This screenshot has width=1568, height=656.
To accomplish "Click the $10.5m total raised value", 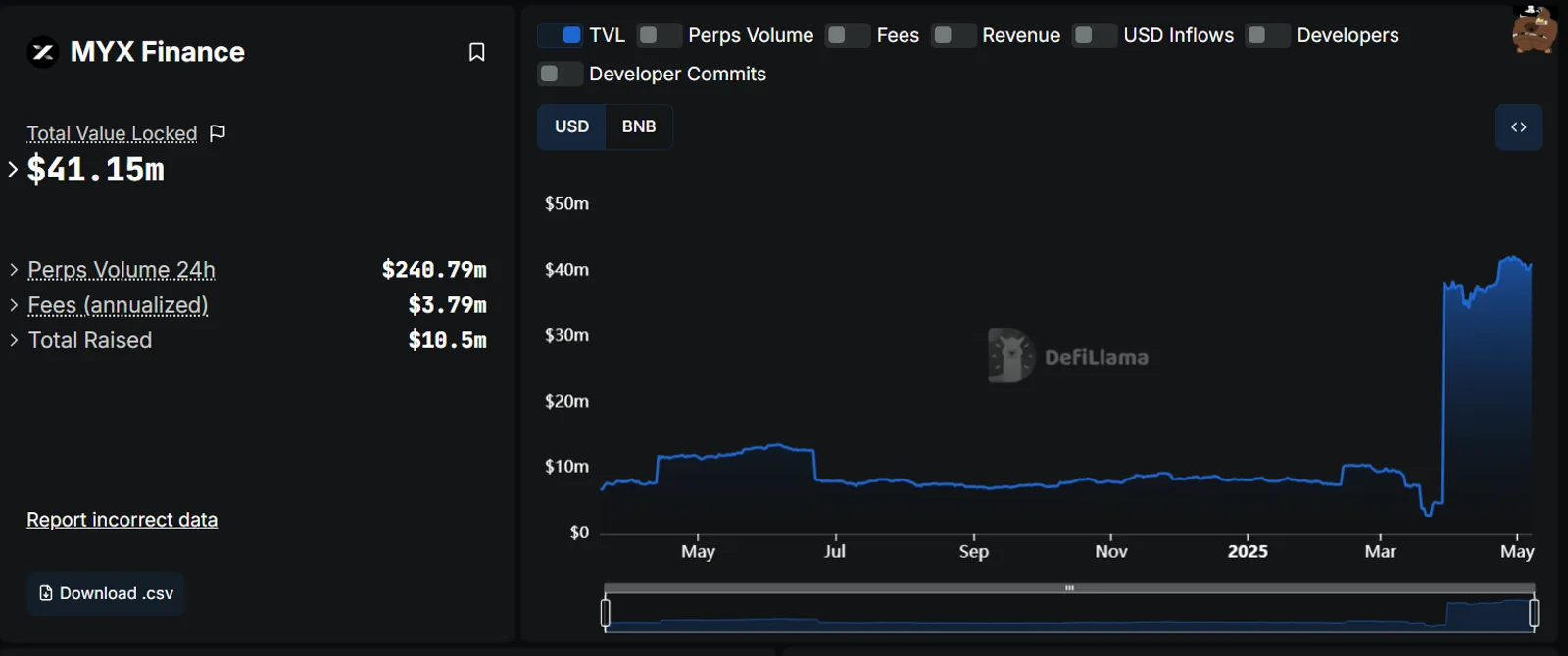I will coord(447,340).
